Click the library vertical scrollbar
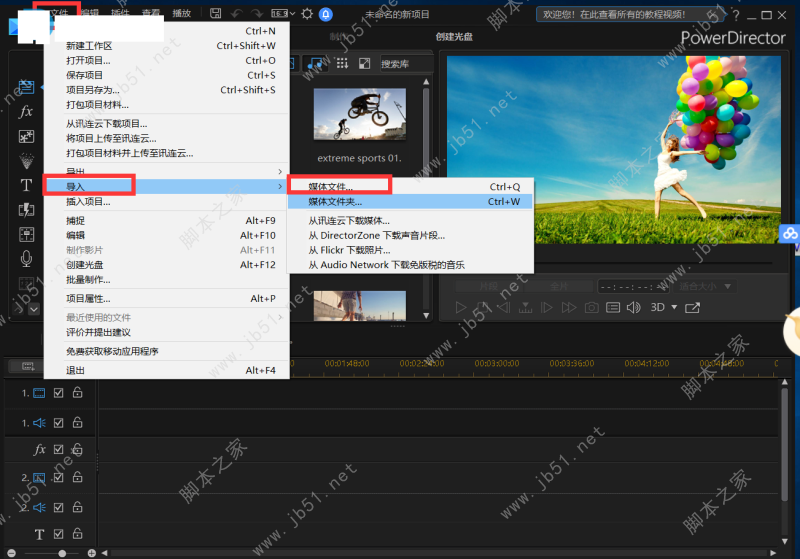Screen dimensions: 800x559 tap(426, 199)
